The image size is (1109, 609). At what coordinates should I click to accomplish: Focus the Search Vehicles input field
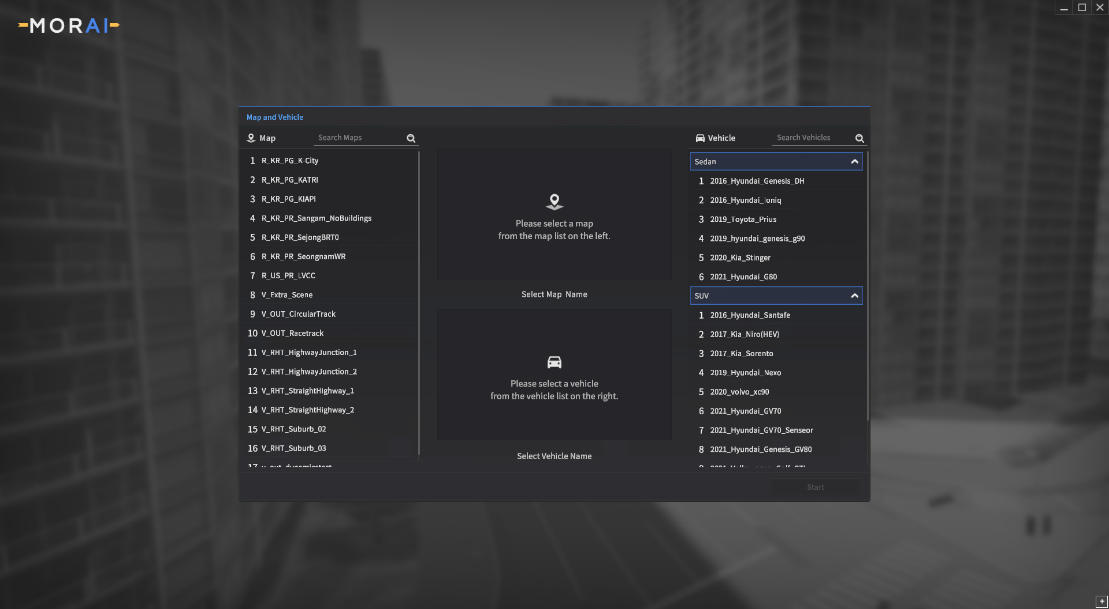pyautogui.click(x=811, y=138)
